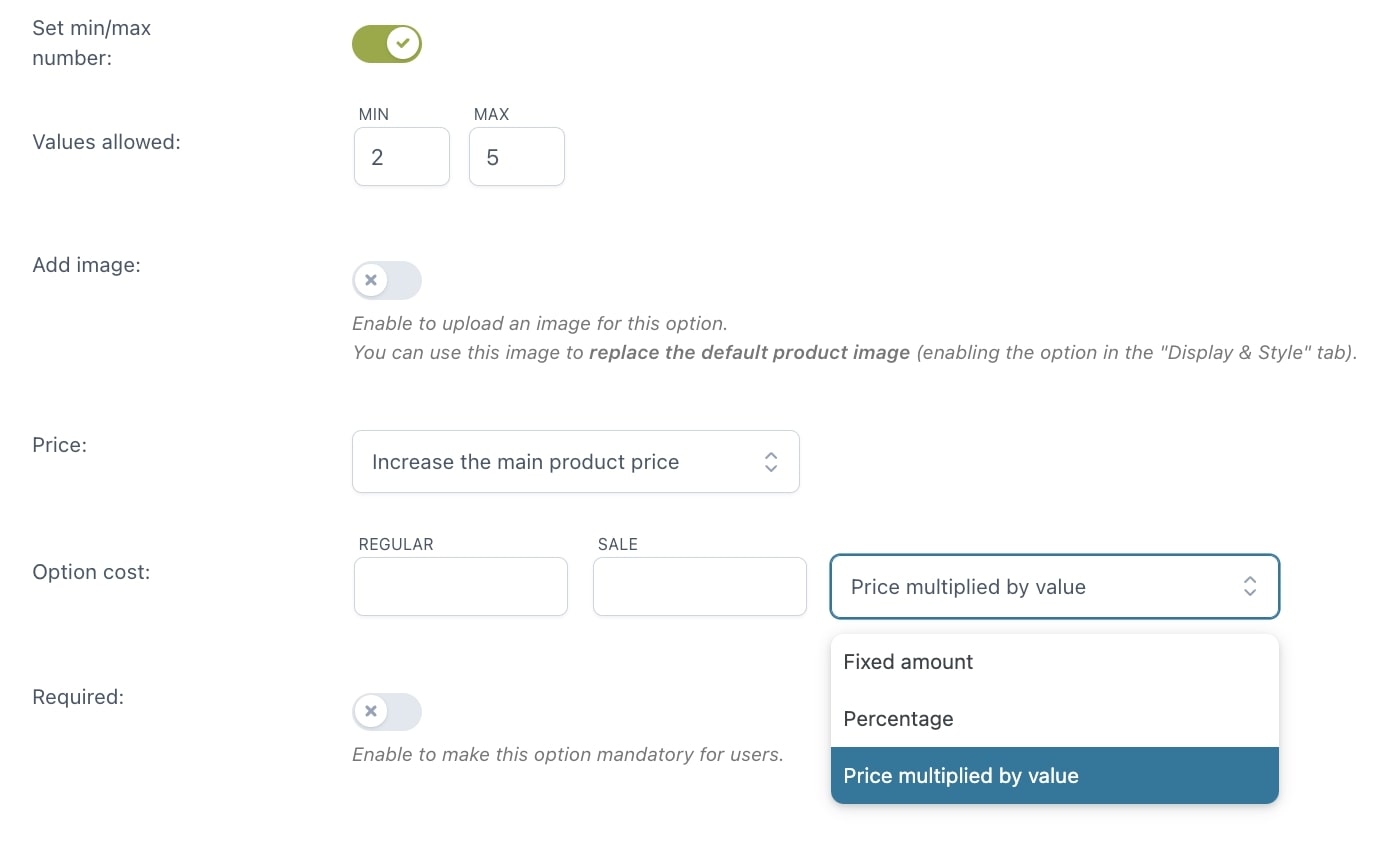Click the Price dropdown chevron arrows
This screenshot has width=1390, height=842.
(x=771, y=462)
